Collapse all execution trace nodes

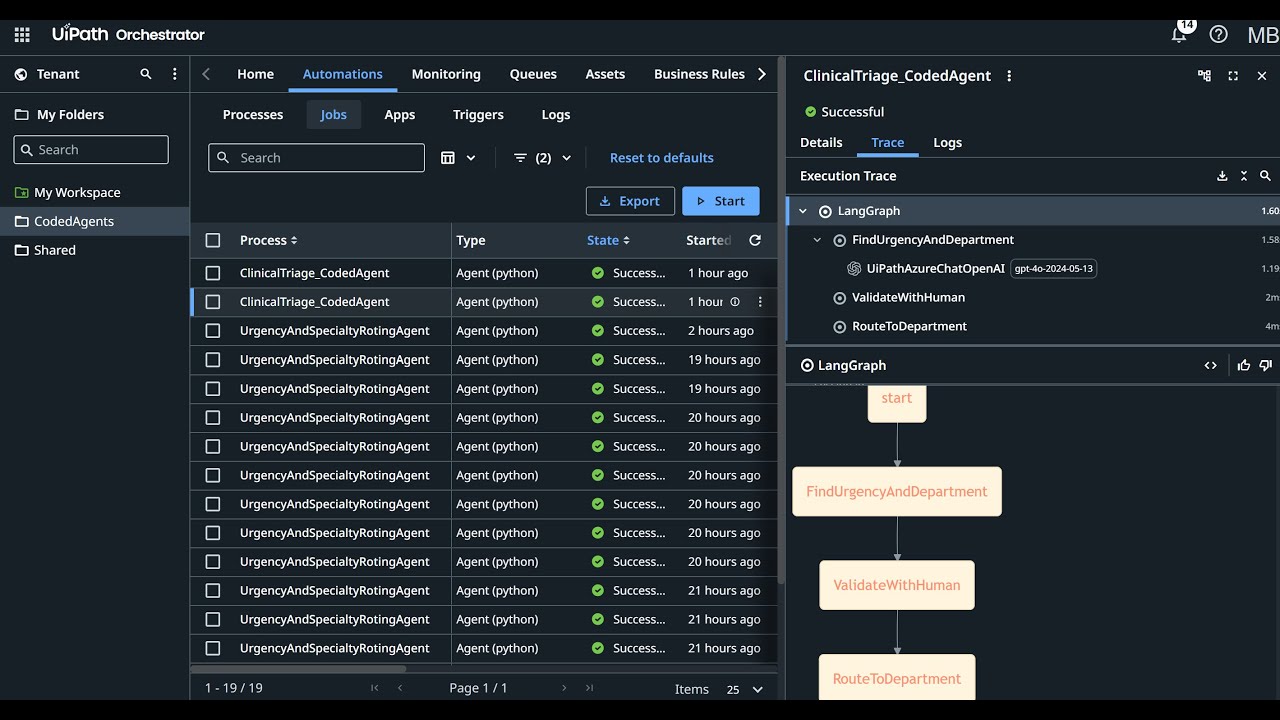click(1244, 176)
